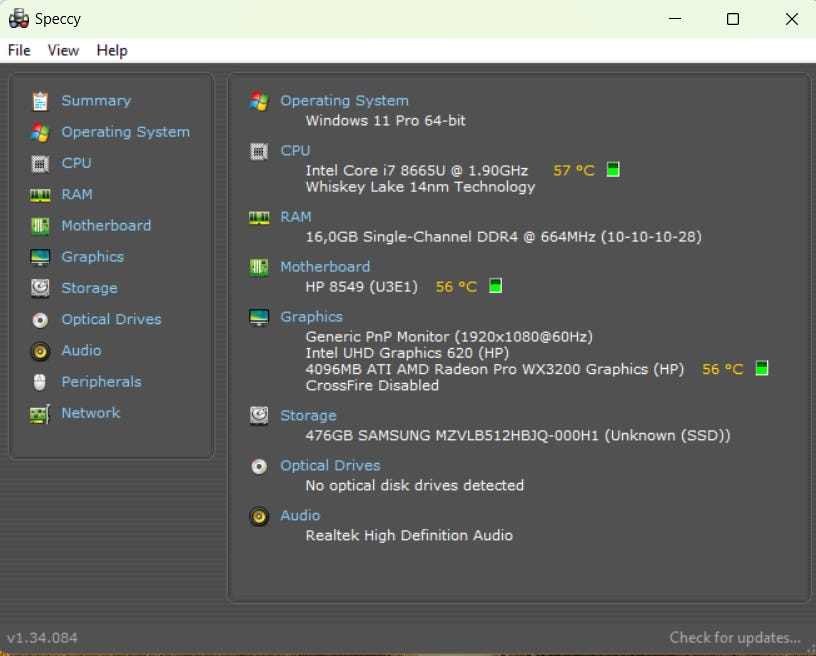This screenshot has height=656, width=816.
Task: Show Peripherals details from sidebar
Action: [x=101, y=381]
